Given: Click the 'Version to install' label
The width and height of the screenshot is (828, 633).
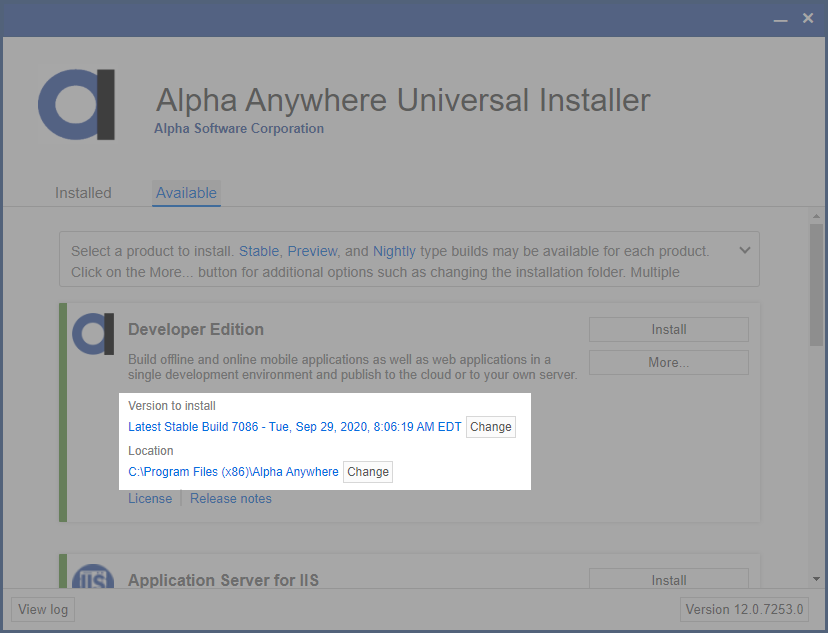Looking at the screenshot, I should coord(172,405).
